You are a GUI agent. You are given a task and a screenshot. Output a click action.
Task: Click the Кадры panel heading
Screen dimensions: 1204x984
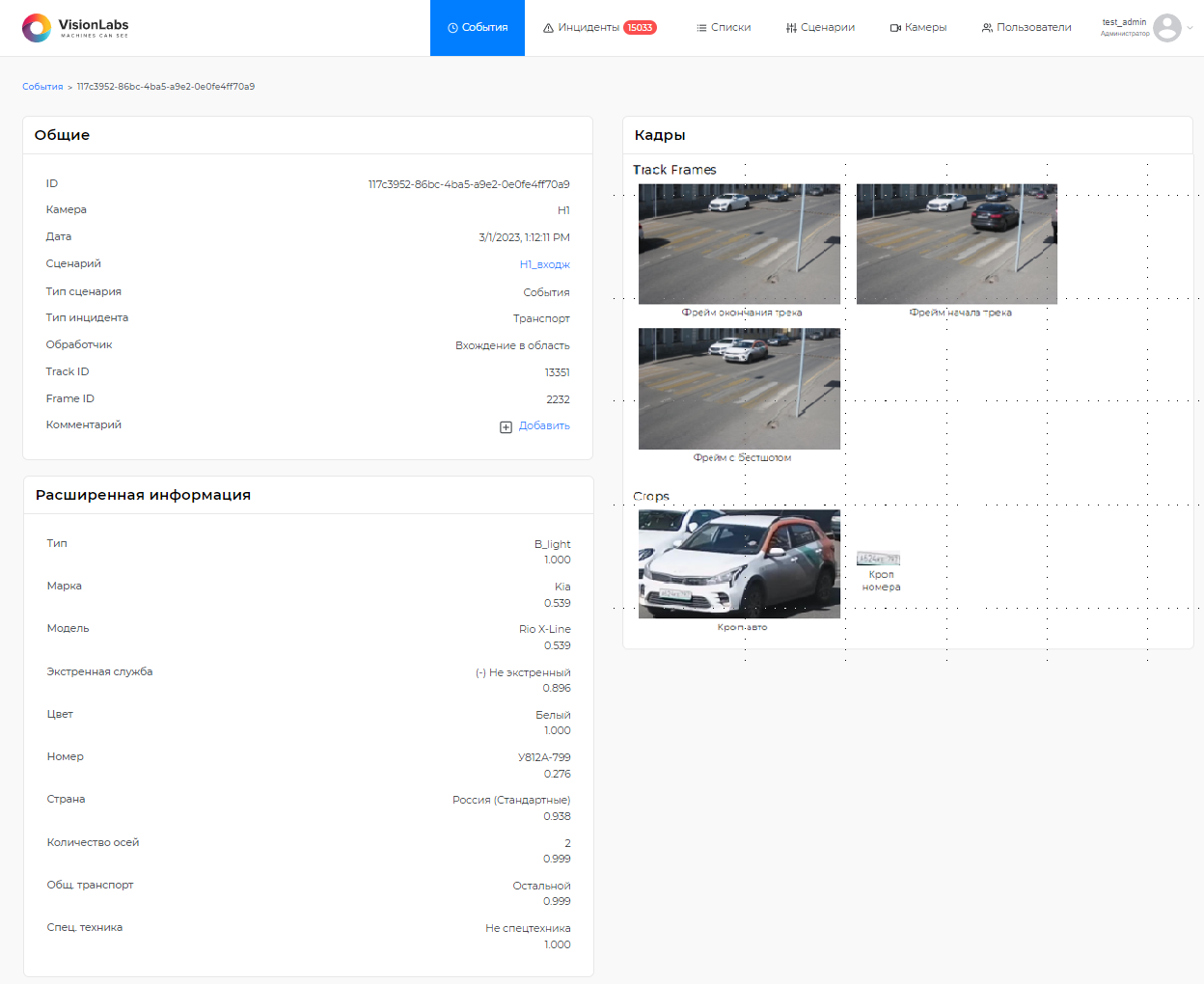[x=660, y=135]
